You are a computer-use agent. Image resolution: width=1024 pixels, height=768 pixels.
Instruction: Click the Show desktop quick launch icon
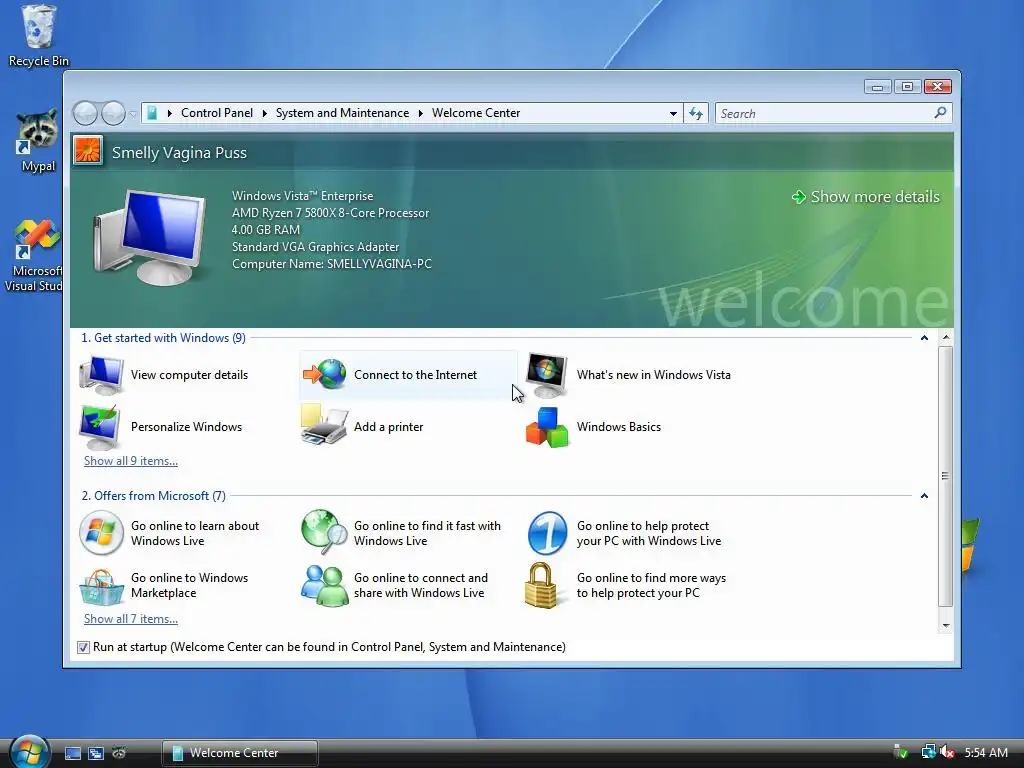(x=72, y=753)
